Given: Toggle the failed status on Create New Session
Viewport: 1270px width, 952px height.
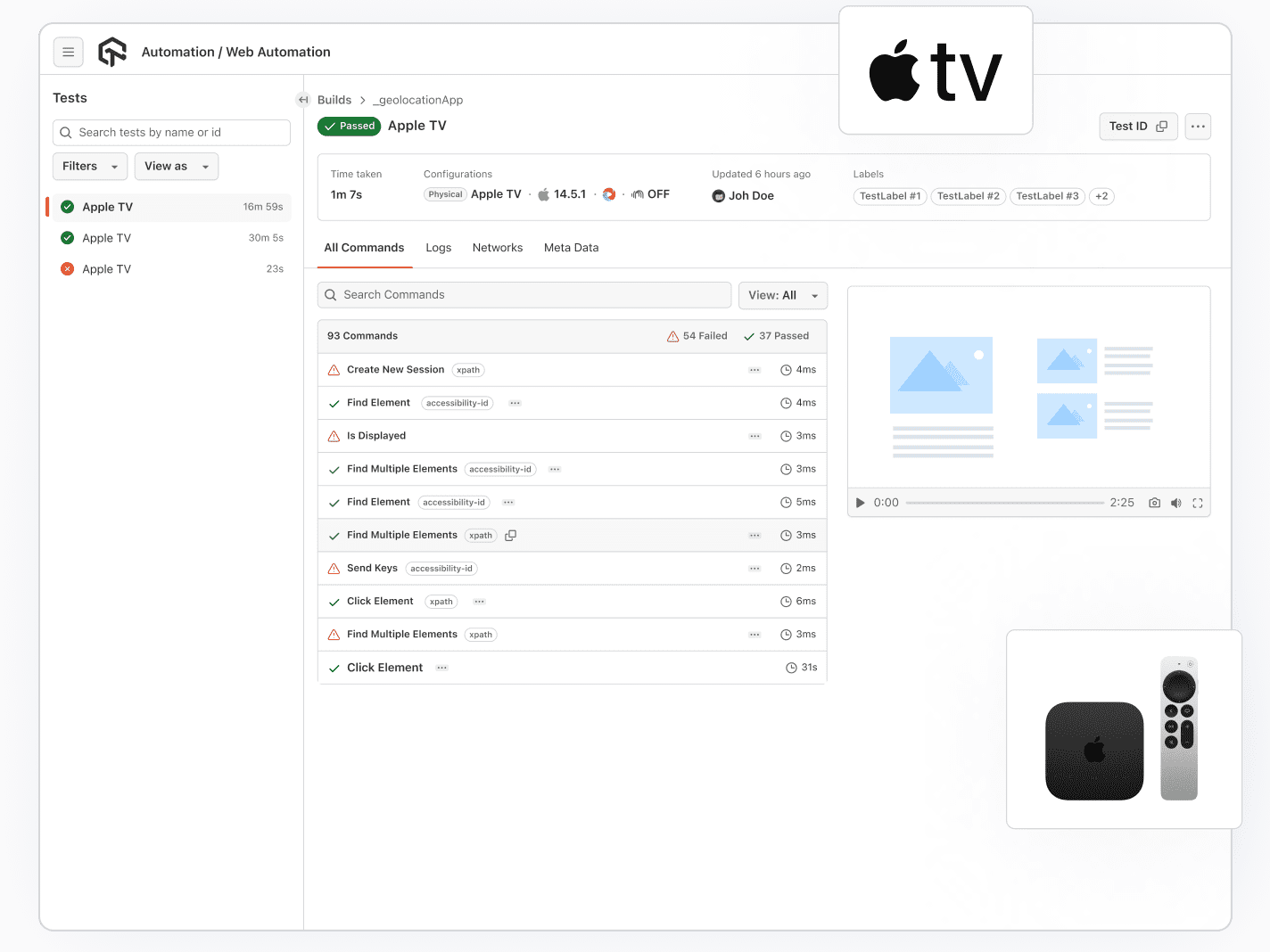Looking at the screenshot, I should pos(334,369).
